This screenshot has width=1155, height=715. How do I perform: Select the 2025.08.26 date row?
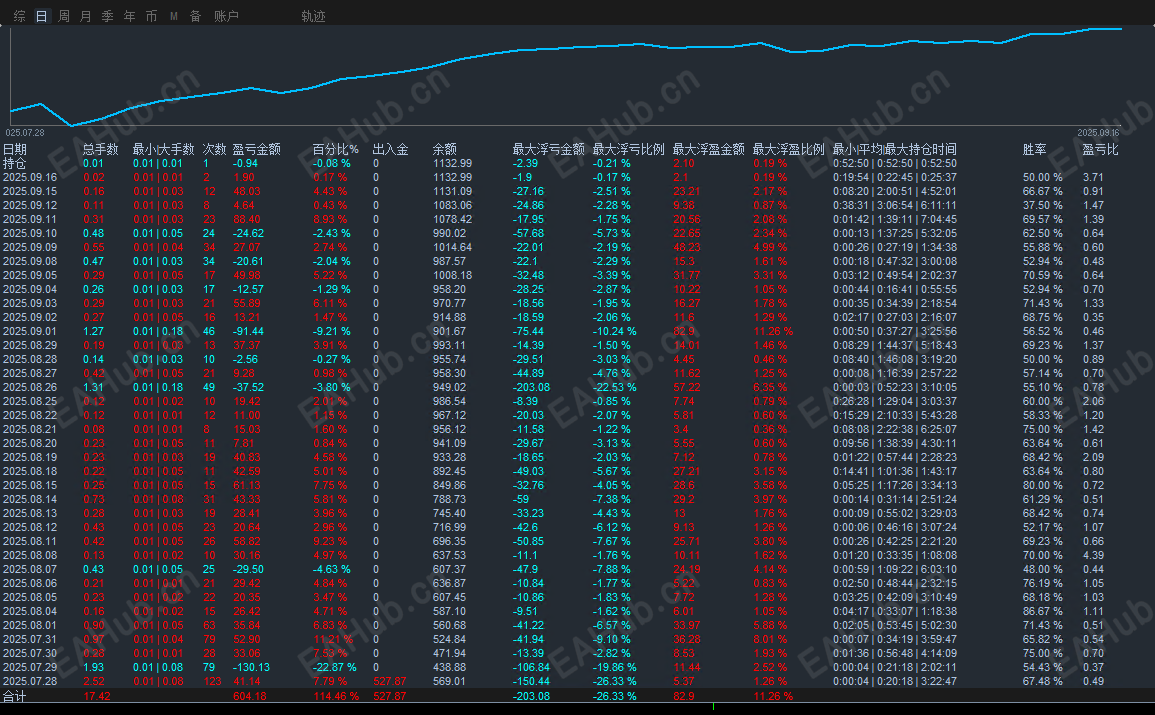point(30,387)
